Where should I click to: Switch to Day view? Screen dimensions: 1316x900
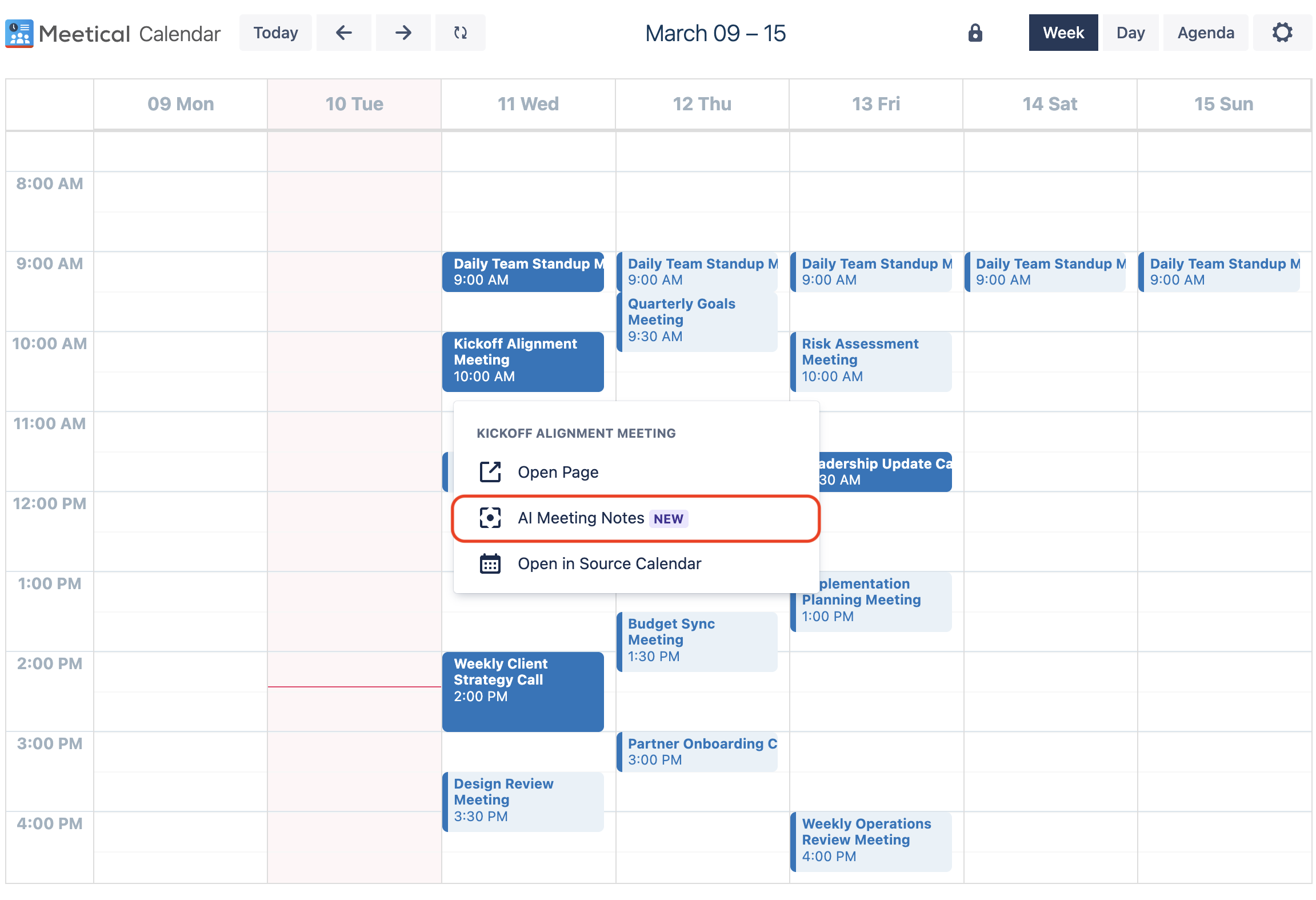click(x=1130, y=33)
